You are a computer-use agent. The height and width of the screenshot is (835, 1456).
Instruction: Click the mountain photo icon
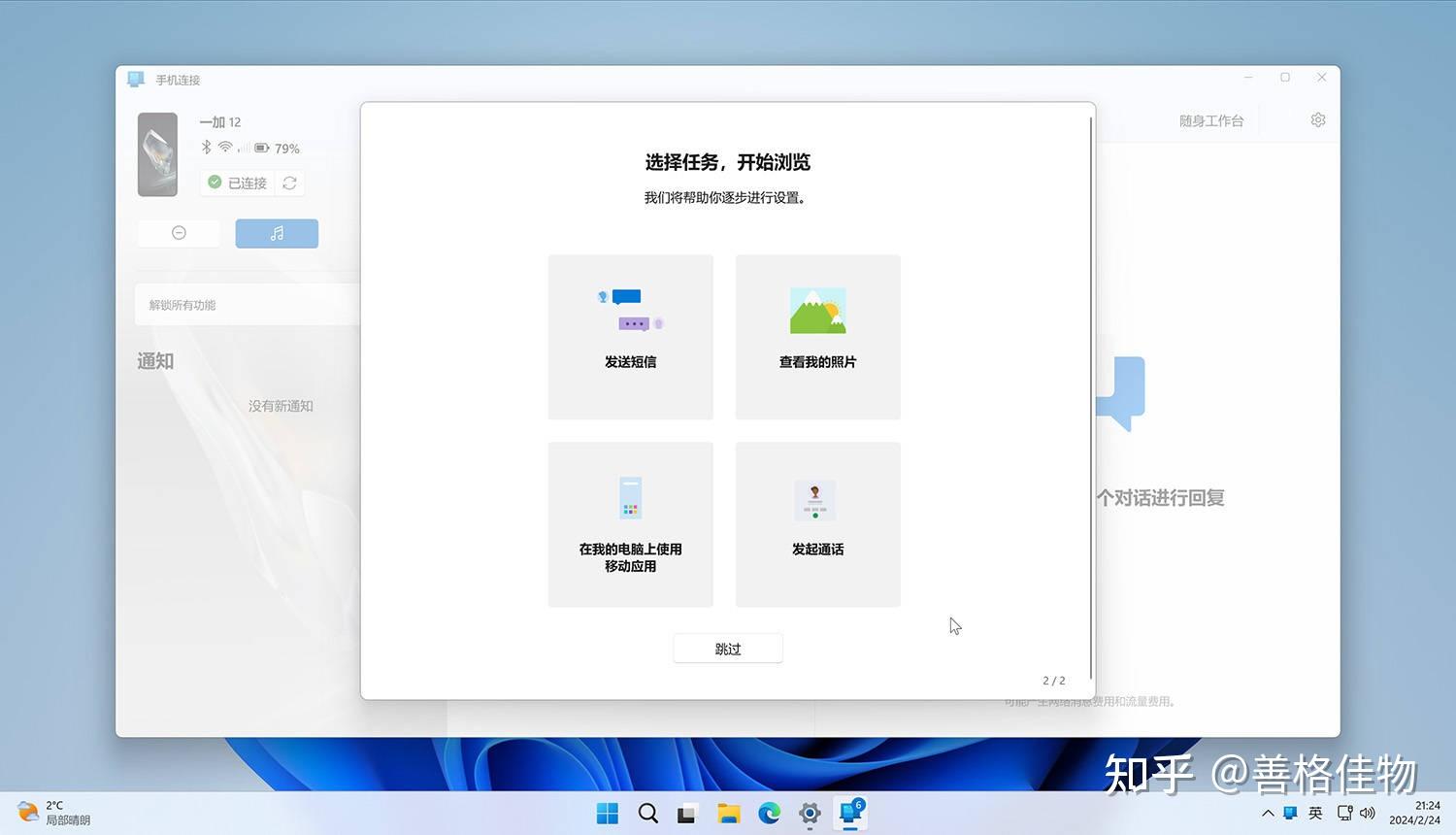point(818,311)
